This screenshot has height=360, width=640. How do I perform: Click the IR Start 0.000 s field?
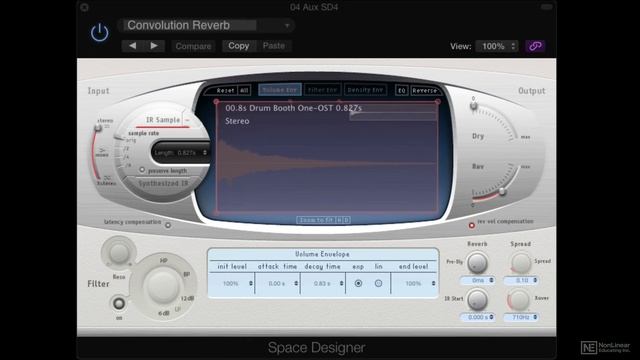click(x=477, y=317)
